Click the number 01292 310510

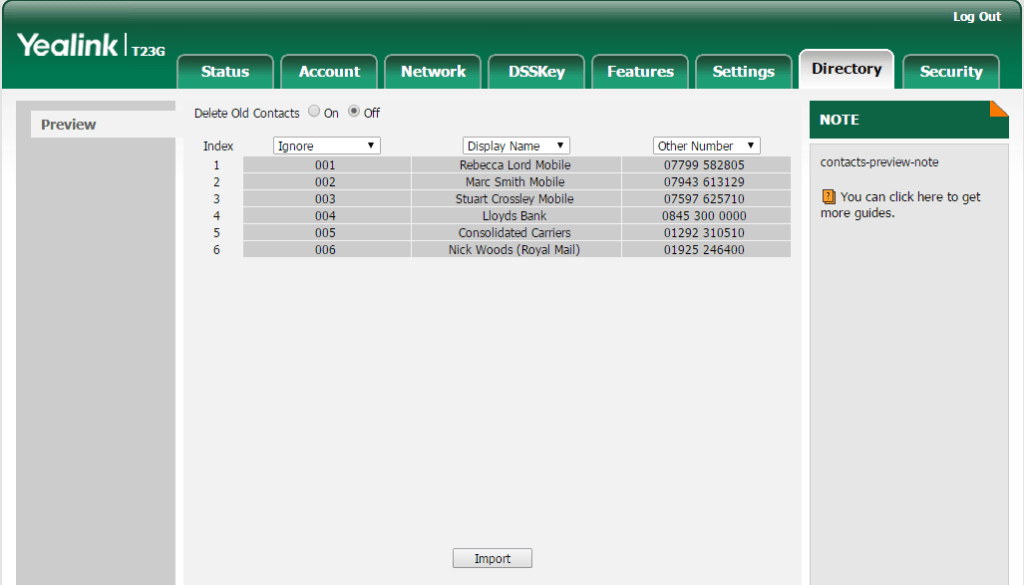pyautogui.click(x=704, y=233)
